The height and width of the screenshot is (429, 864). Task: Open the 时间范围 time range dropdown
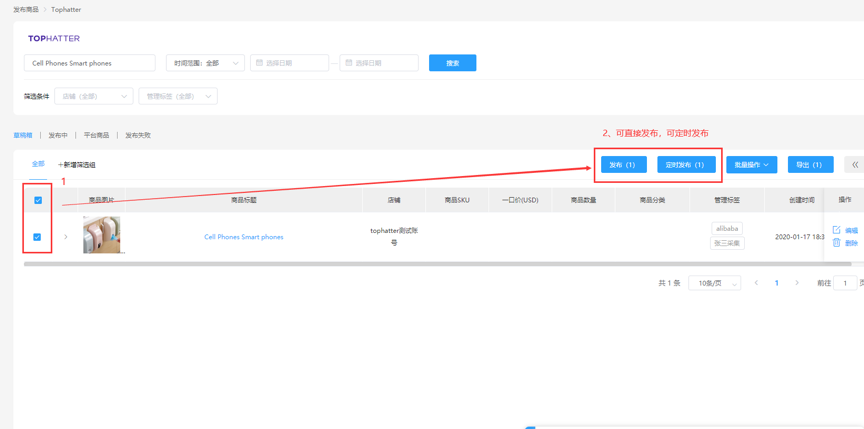pos(205,63)
